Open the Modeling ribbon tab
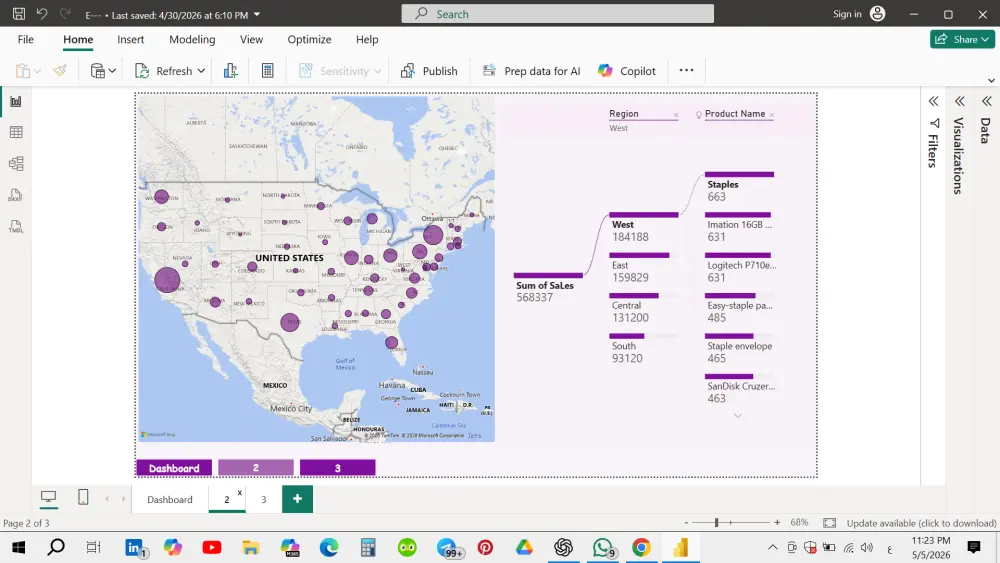The image size is (1000, 563). pos(192,40)
